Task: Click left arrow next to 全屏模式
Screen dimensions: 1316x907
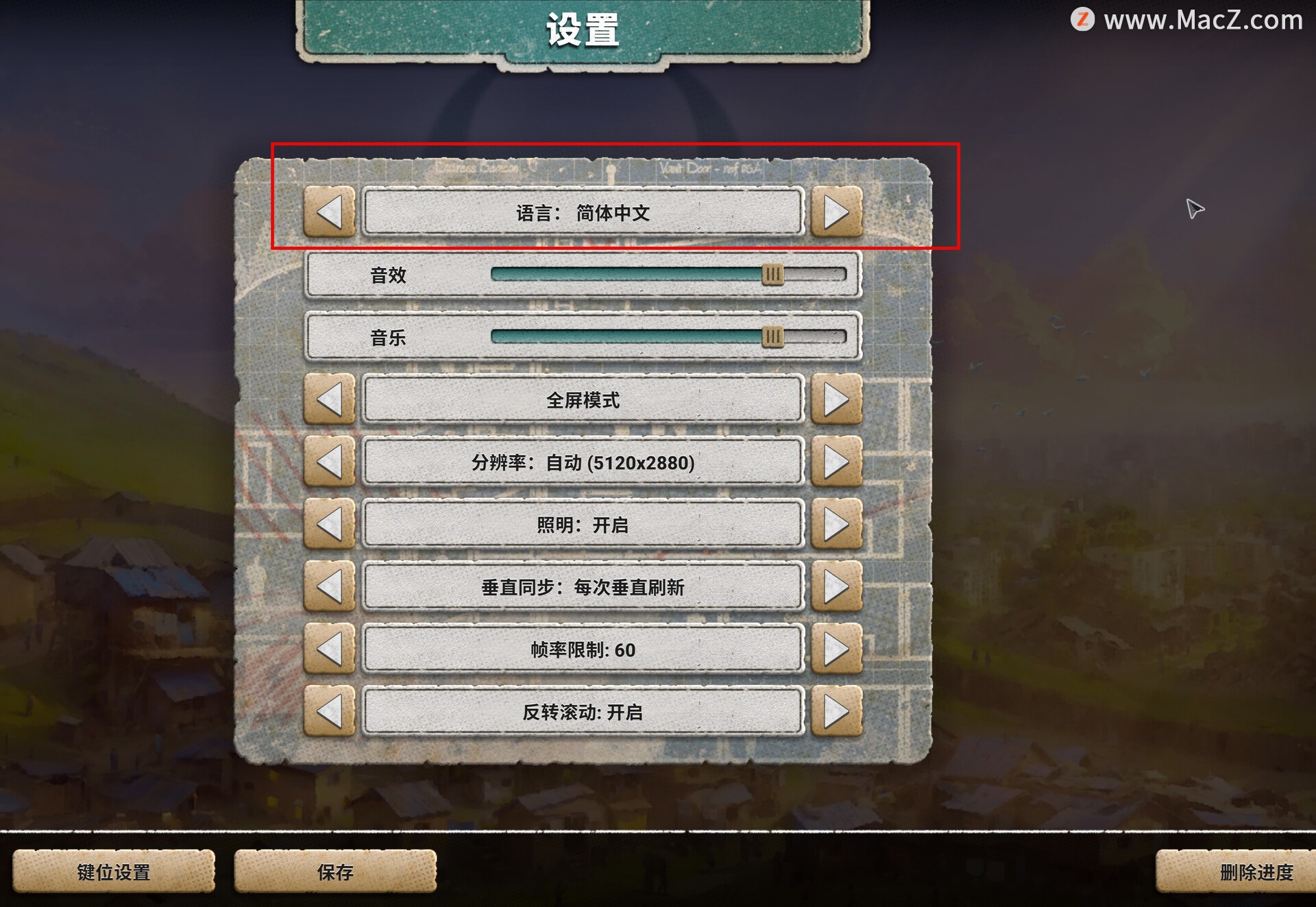Action: point(330,399)
